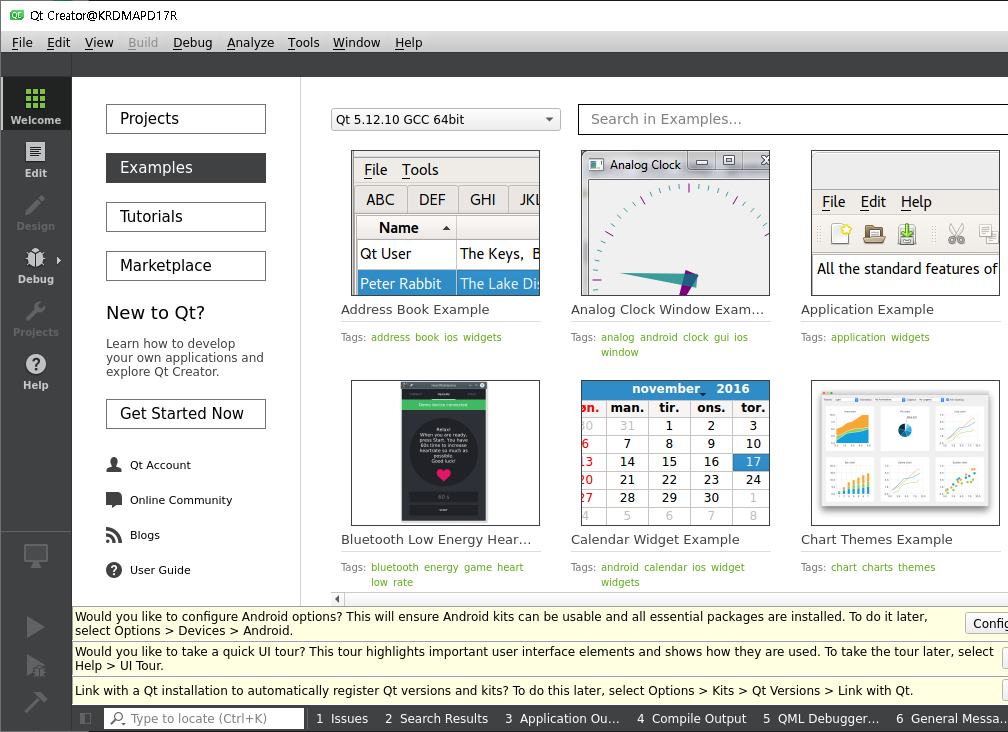Open Edit mode in the sidebar
1008x732 pixels.
pos(35,159)
